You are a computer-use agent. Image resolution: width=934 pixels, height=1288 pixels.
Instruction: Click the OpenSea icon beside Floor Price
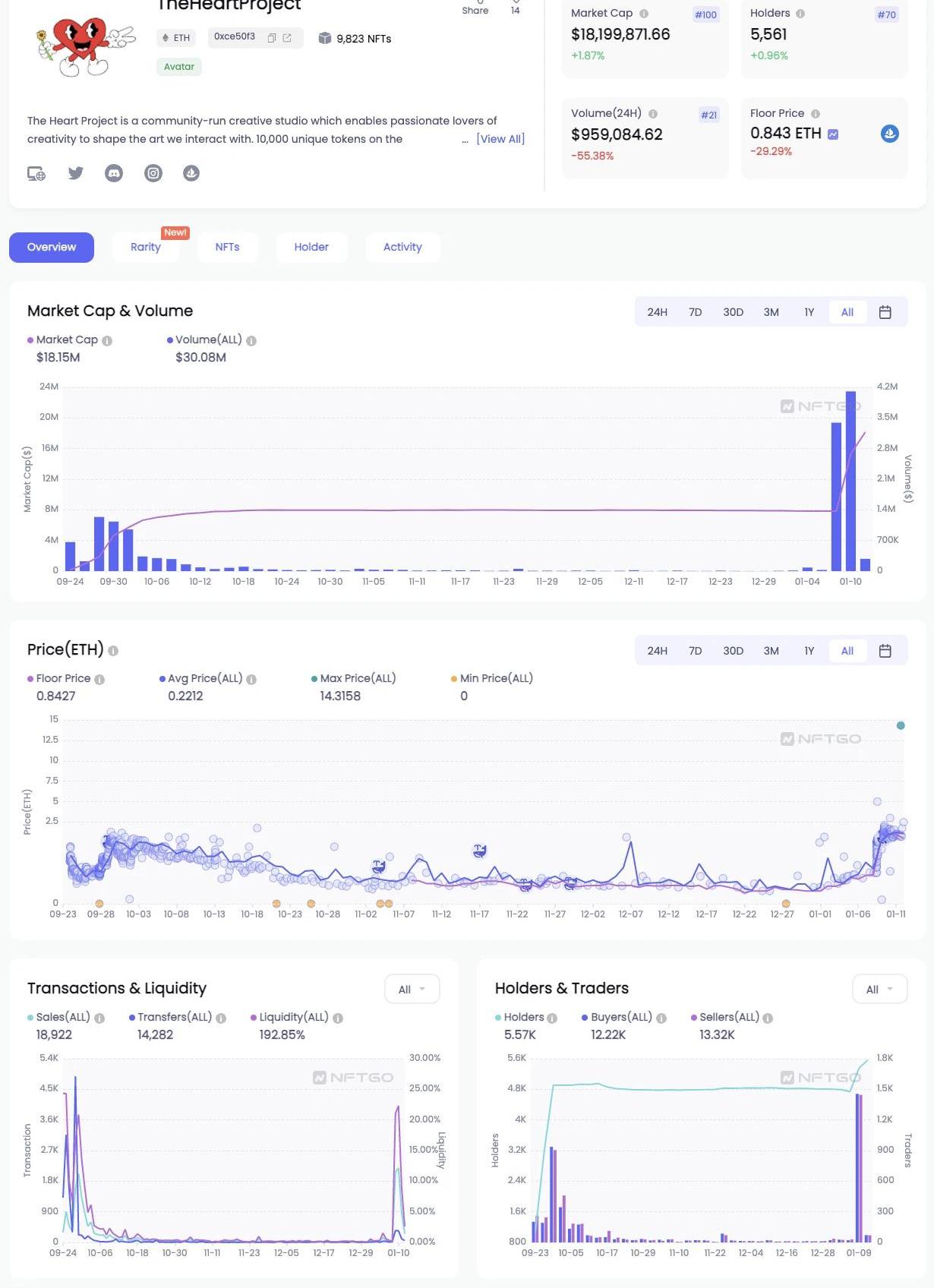889,134
